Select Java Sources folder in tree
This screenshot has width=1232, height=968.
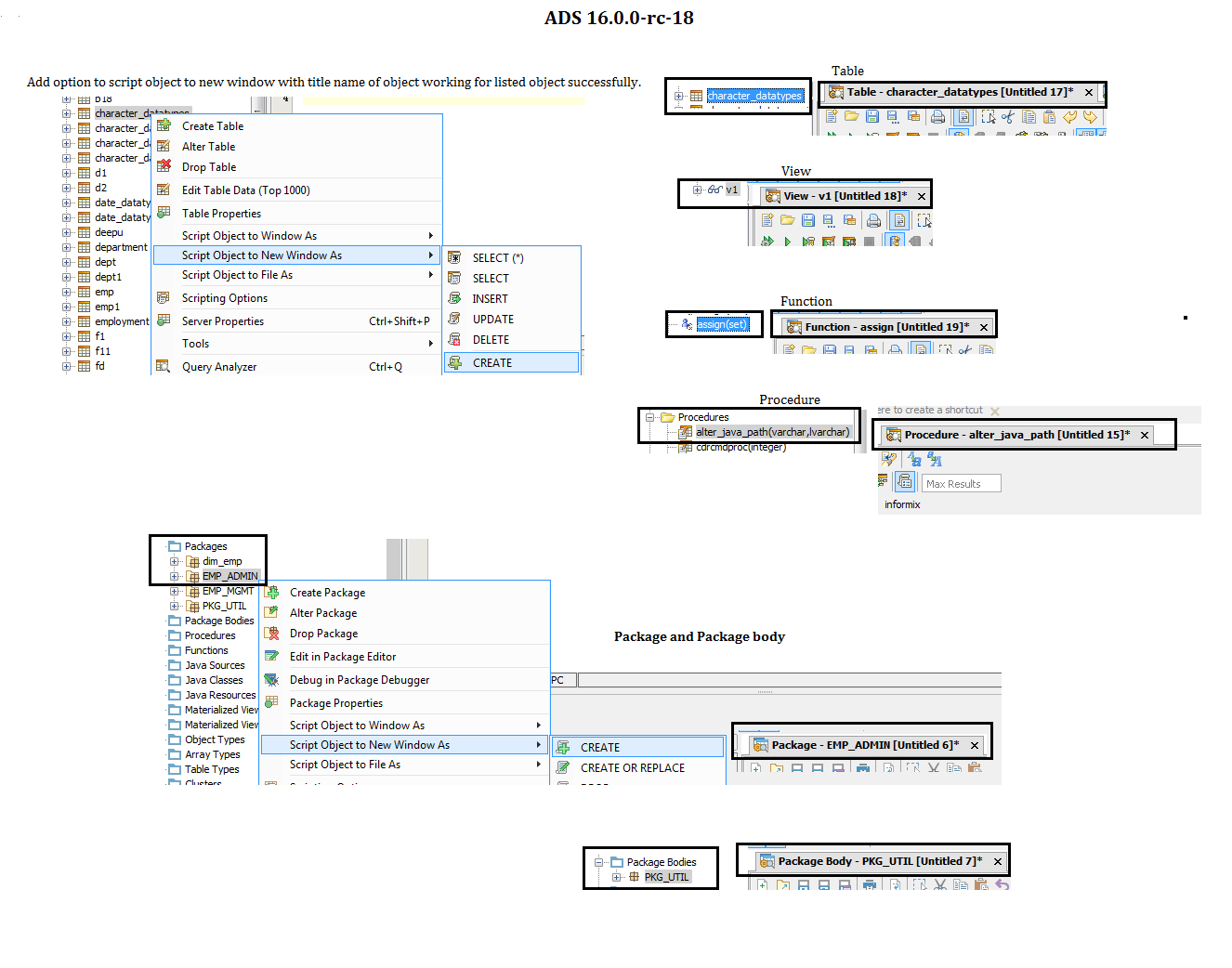[215, 665]
